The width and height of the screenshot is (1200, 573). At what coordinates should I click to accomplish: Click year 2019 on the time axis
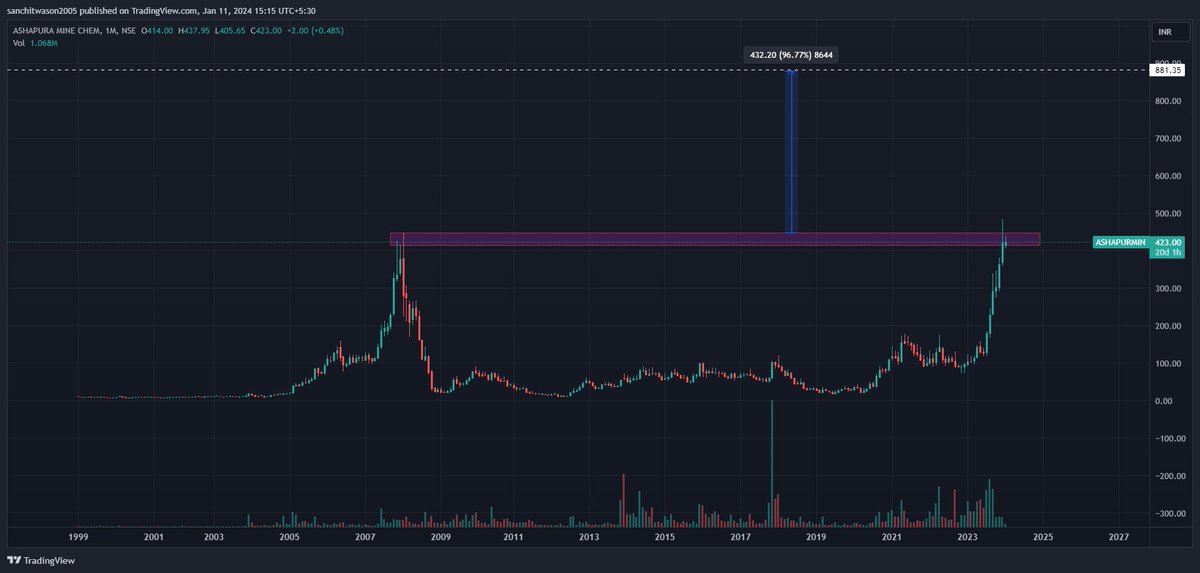coord(816,537)
